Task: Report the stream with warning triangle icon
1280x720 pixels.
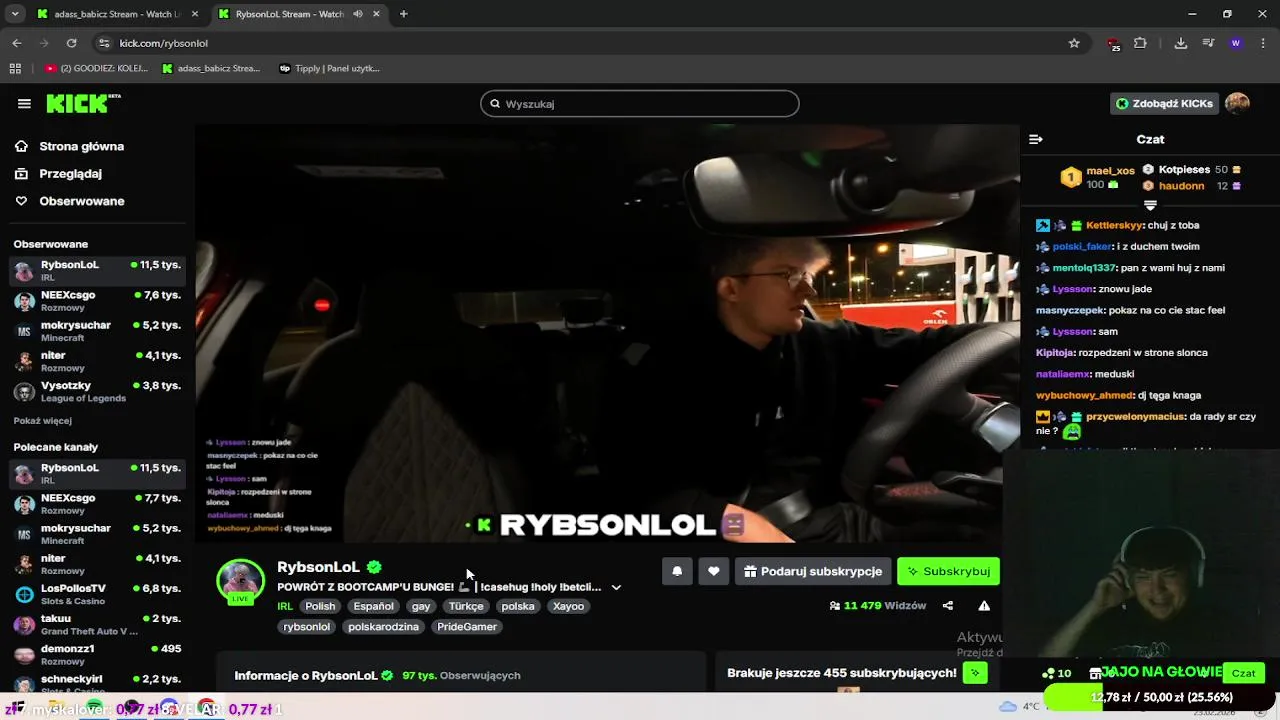Action: pyautogui.click(x=984, y=606)
